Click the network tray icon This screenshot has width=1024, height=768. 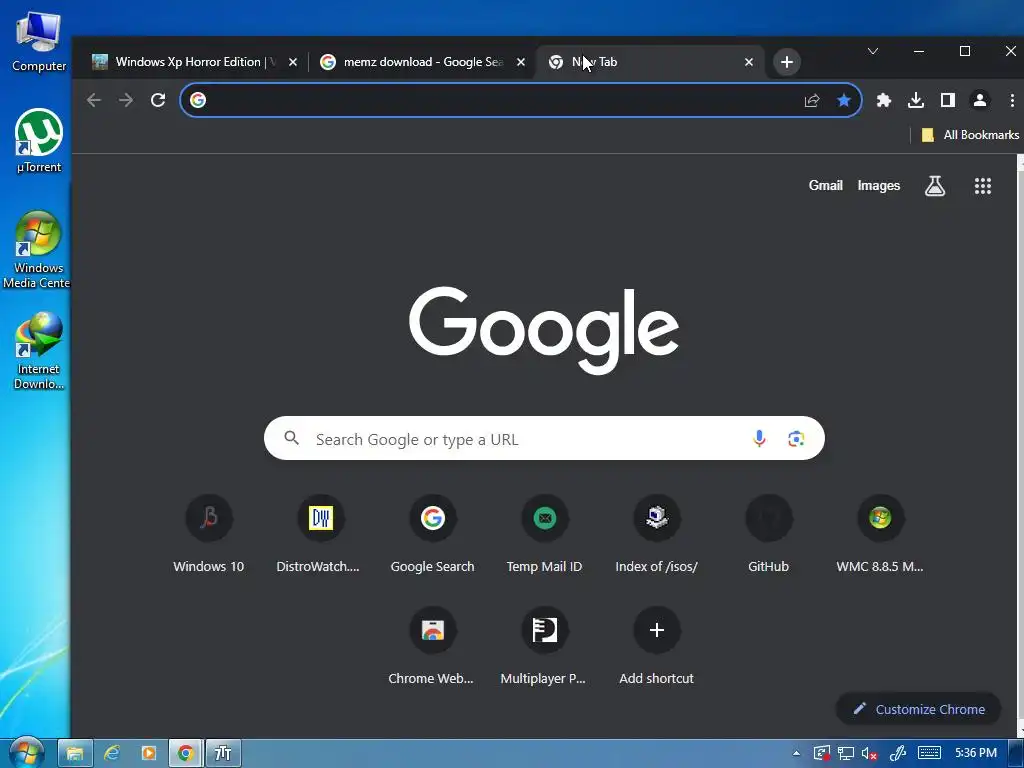(846, 754)
